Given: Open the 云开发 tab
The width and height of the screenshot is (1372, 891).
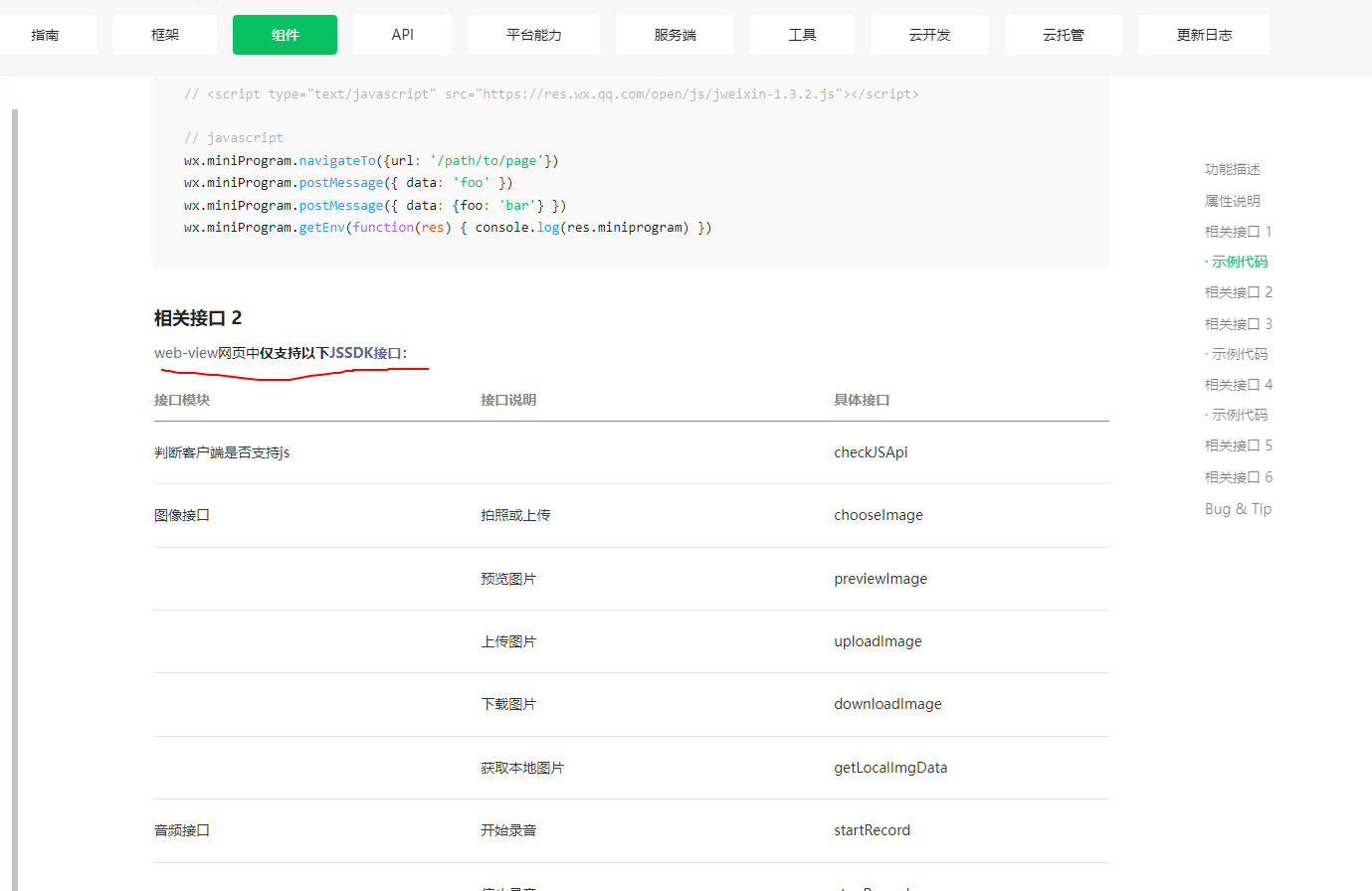Looking at the screenshot, I should tap(929, 35).
